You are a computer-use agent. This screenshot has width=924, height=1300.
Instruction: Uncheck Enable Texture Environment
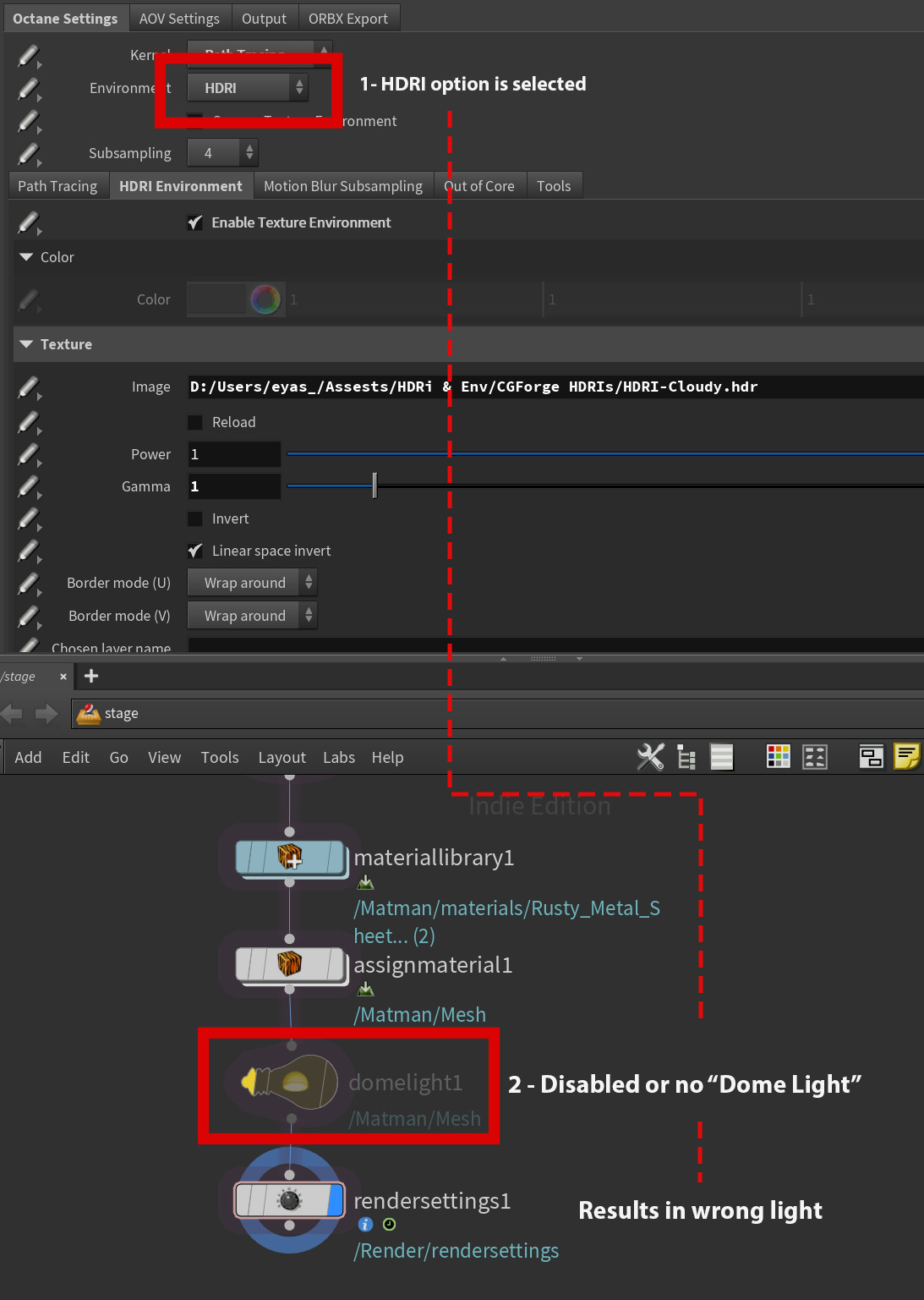coord(195,222)
